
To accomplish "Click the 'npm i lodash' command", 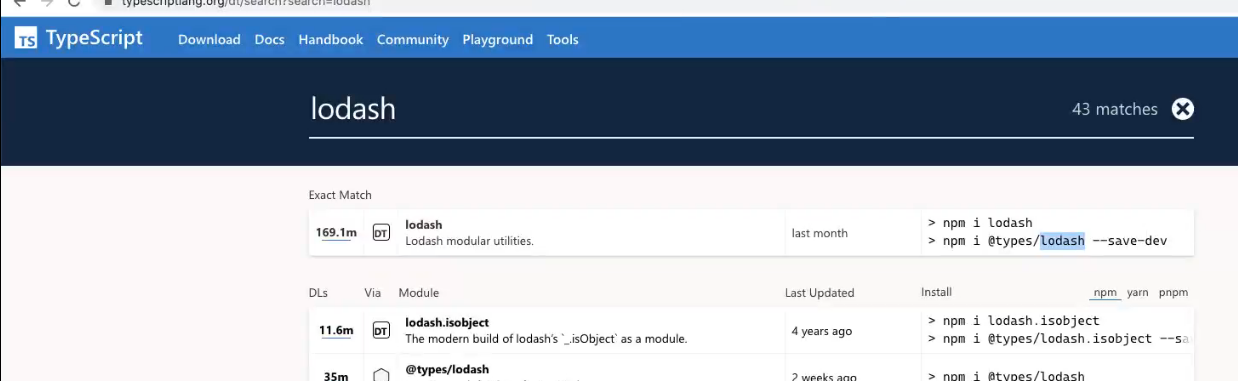I will [x=980, y=223].
